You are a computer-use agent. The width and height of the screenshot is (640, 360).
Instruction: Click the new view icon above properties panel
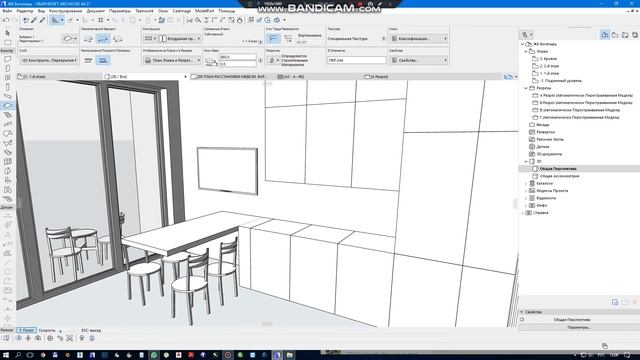pos(615,302)
